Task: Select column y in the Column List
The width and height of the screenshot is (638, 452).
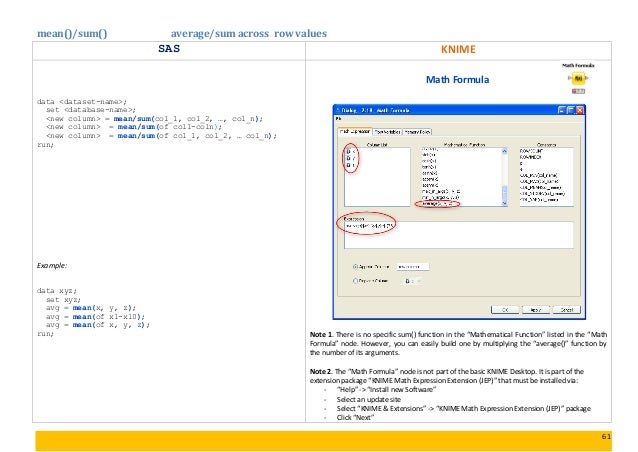Action: click(x=351, y=158)
